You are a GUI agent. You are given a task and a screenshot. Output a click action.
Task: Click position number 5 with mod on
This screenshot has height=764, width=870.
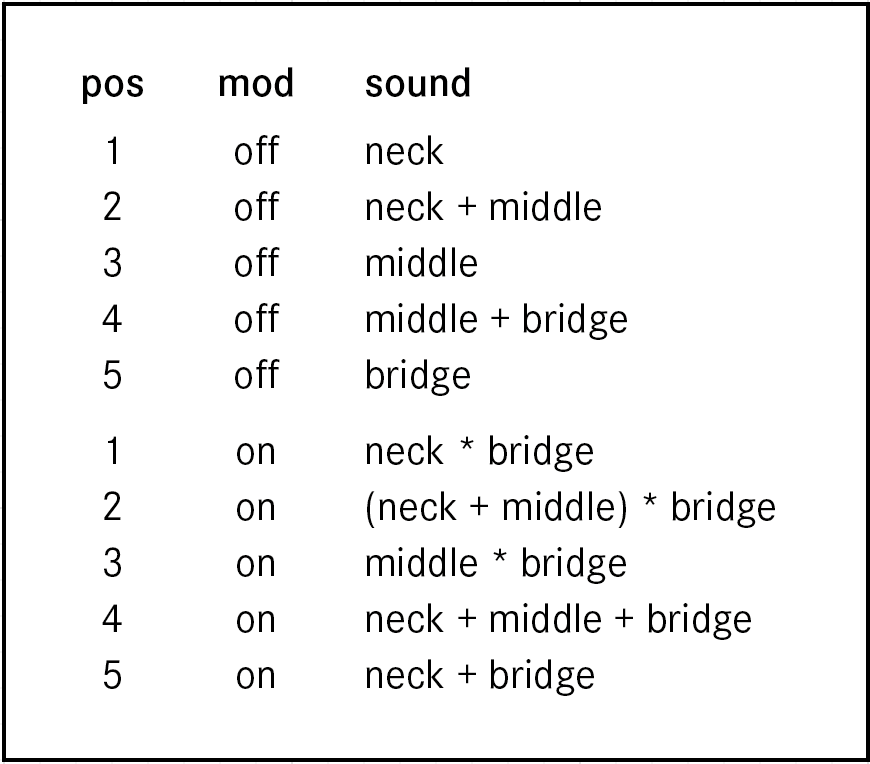point(112,675)
